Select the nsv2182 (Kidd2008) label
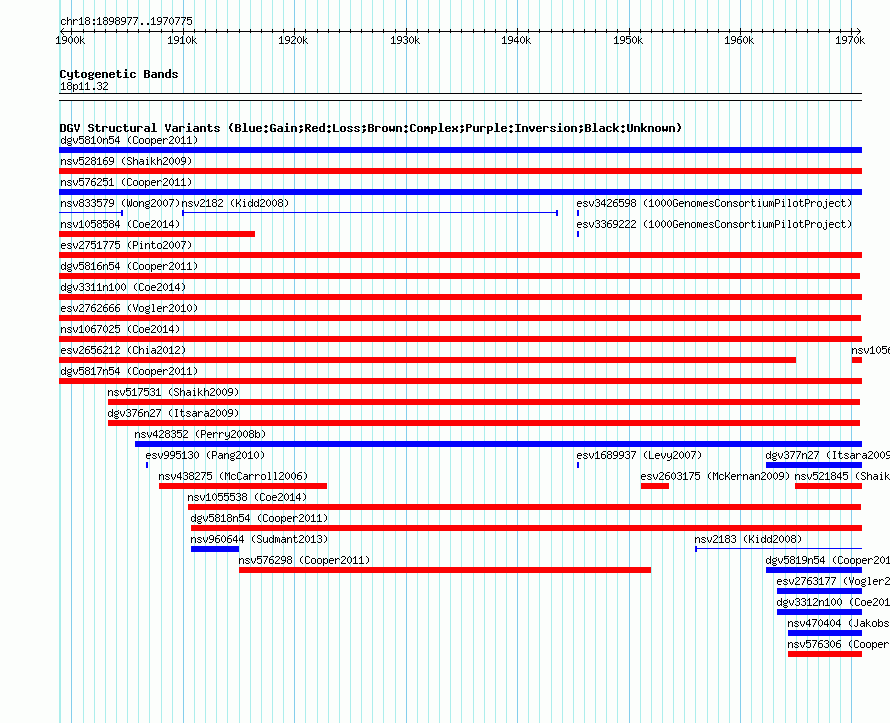This screenshot has height=723, width=890. (236, 203)
